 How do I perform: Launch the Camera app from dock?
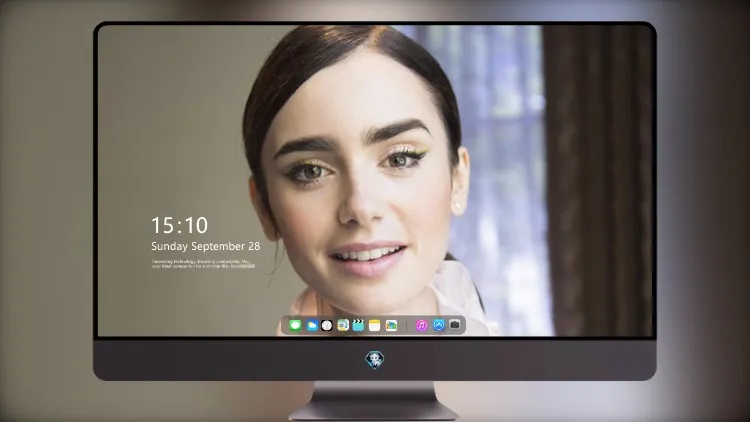click(455, 325)
